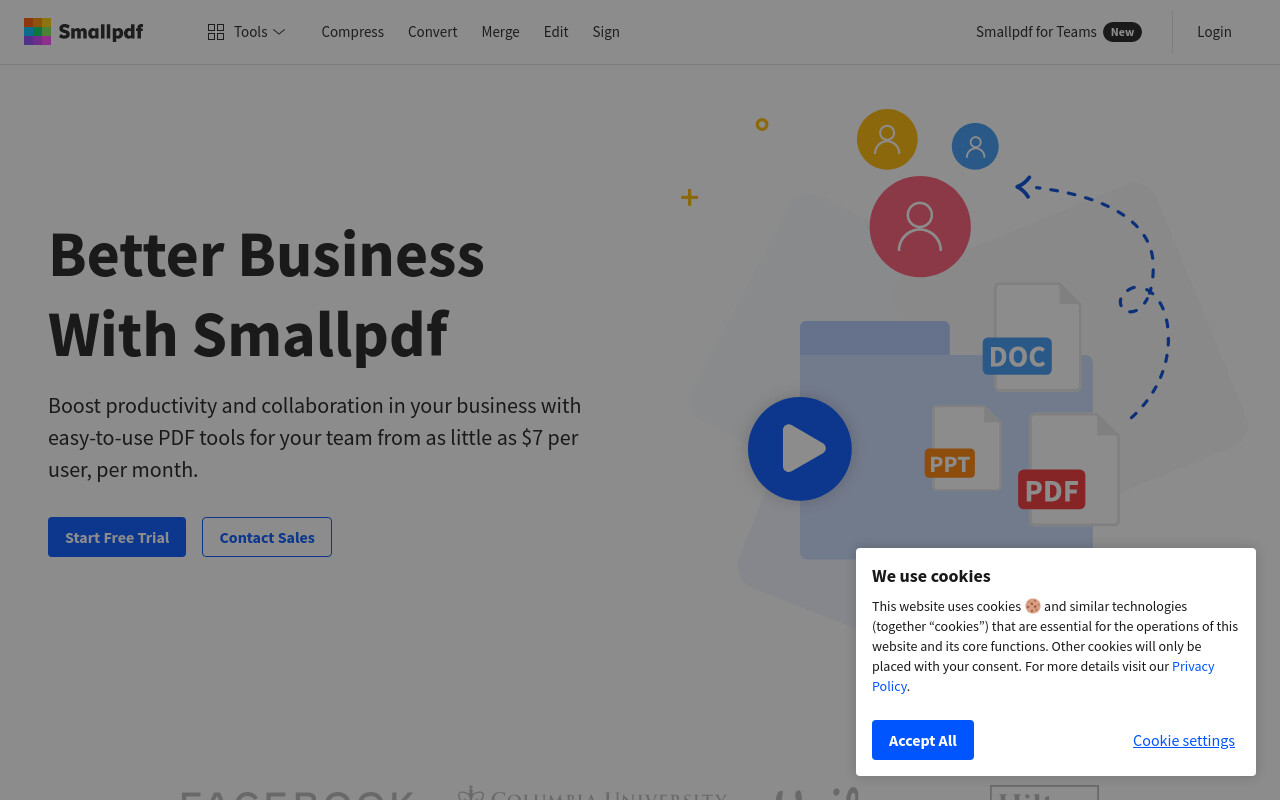Open the Privacy Policy link
The width and height of the screenshot is (1280, 800).
pyautogui.click(x=1193, y=666)
